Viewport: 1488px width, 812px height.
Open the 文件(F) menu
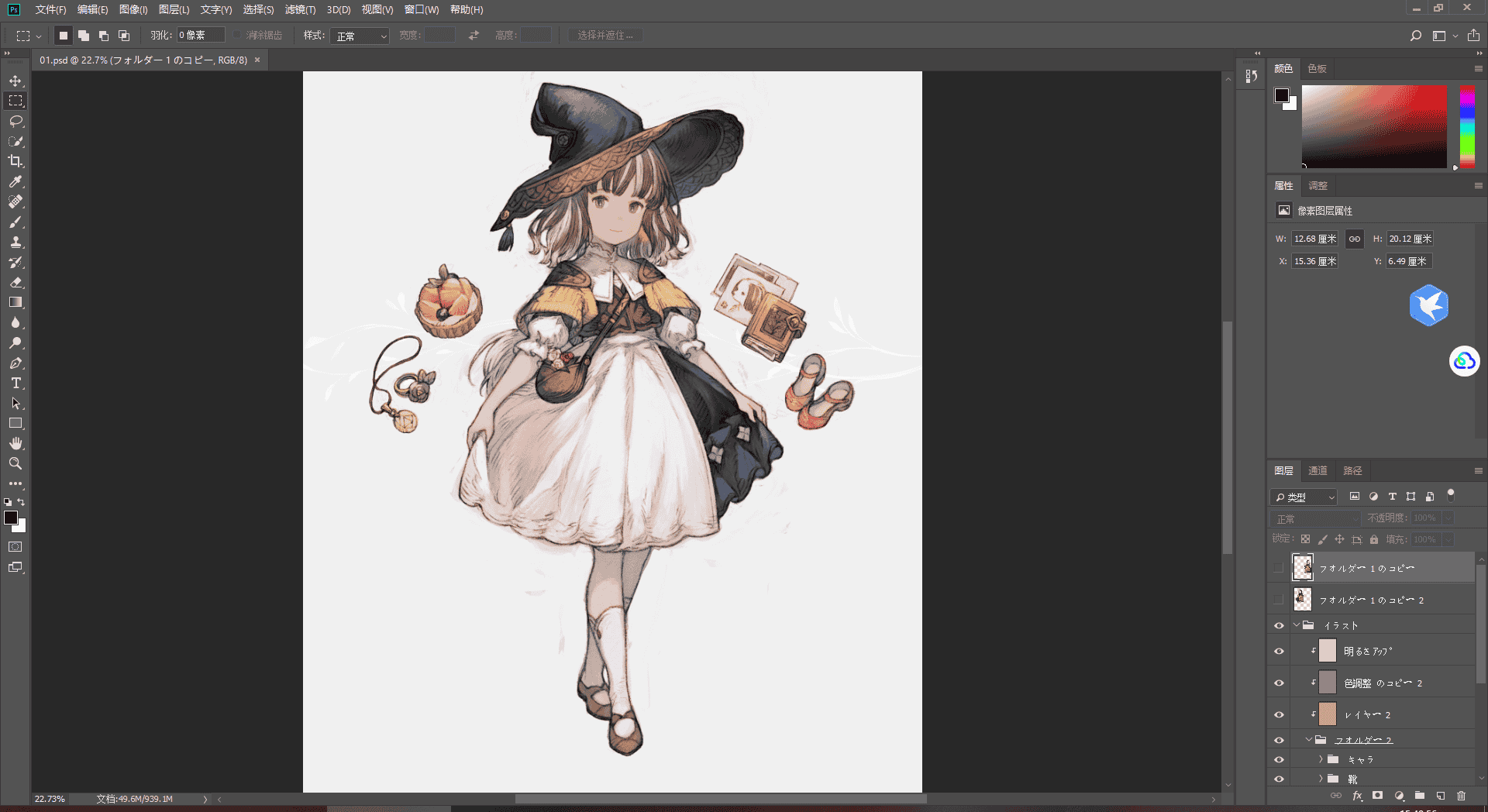pos(50,9)
